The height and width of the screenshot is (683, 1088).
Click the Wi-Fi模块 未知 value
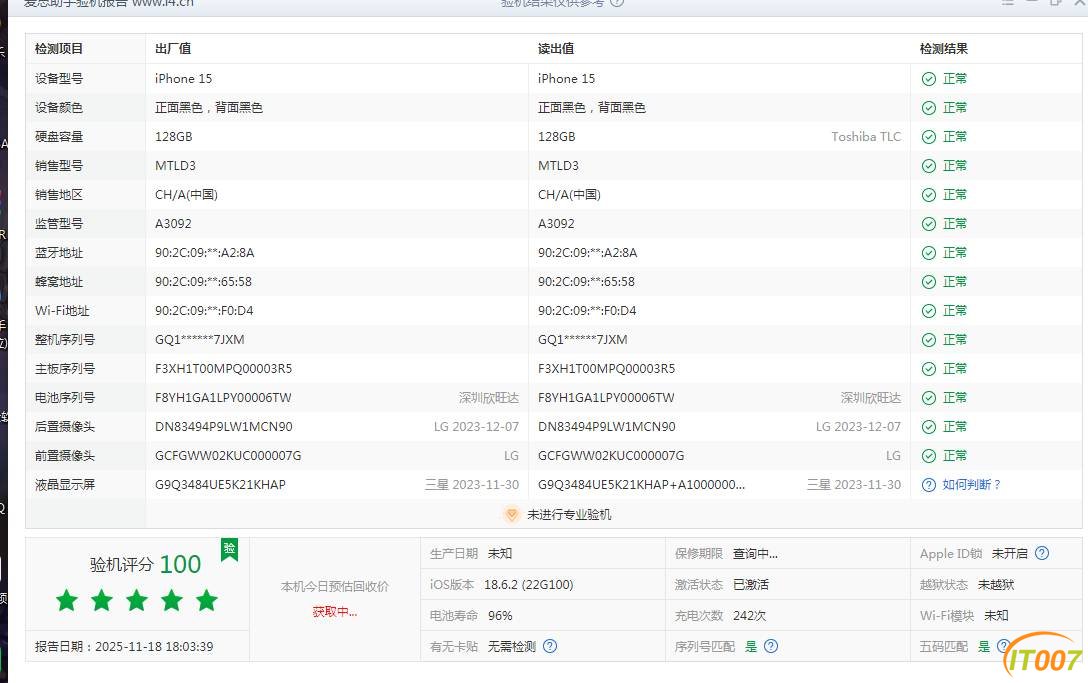coord(996,616)
